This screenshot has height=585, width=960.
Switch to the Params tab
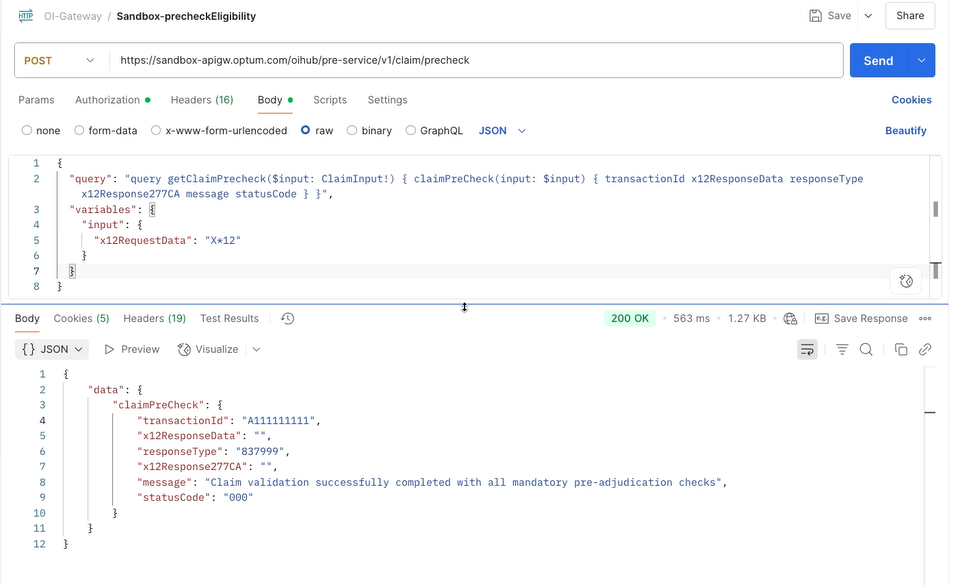[x=36, y=100]
